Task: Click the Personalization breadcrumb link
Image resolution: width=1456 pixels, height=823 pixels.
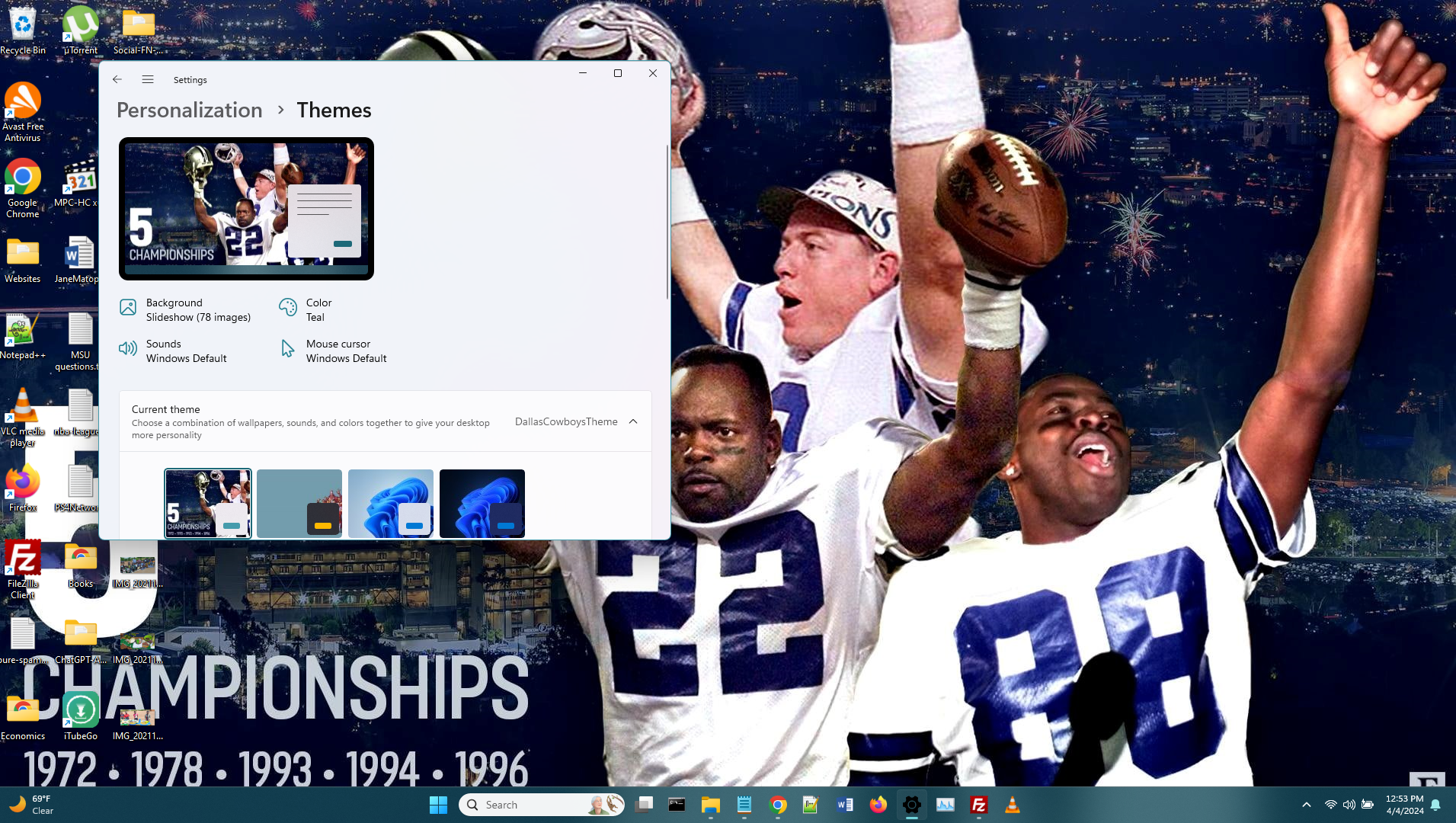Action: pos(190,110)
